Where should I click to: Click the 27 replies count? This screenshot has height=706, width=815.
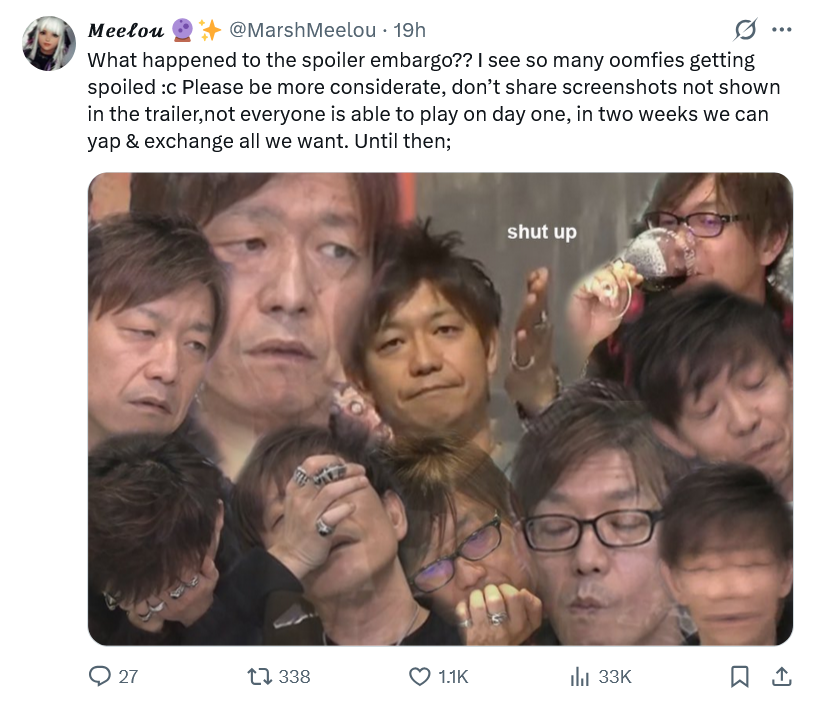[128, 676]
